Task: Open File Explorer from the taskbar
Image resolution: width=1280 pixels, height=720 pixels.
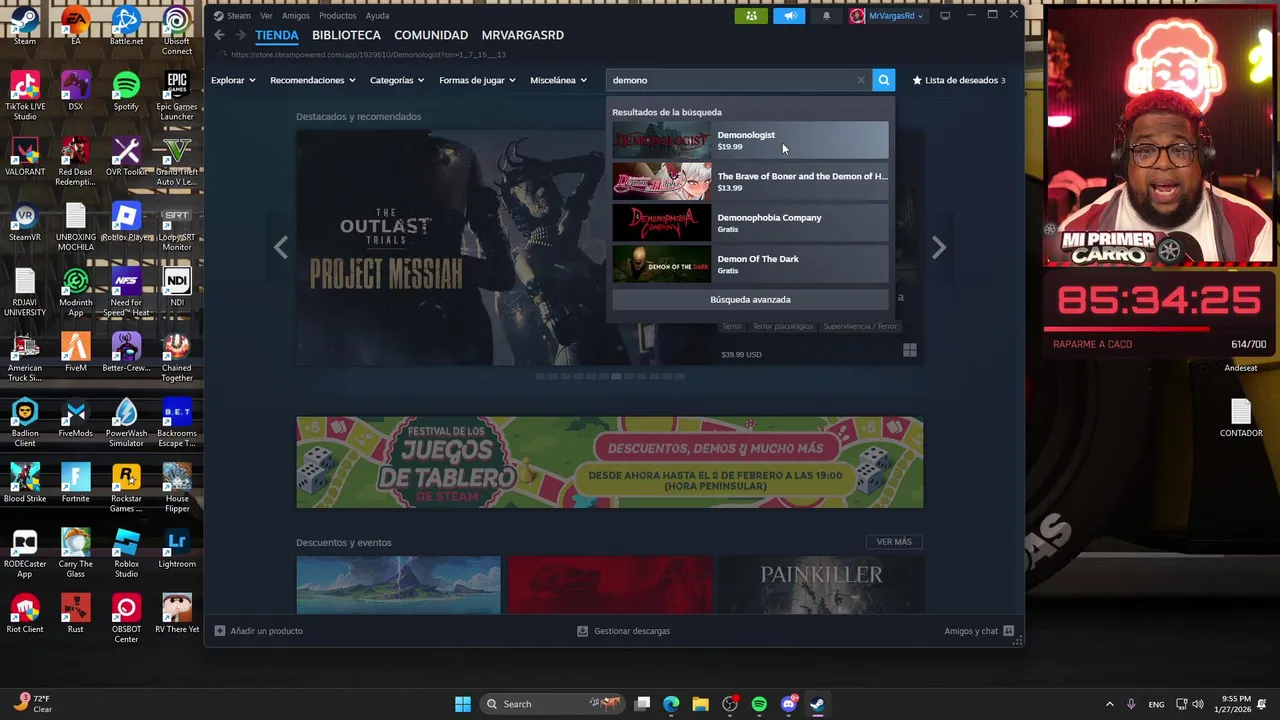Action: pyautogui.click(x=700, y=704)
